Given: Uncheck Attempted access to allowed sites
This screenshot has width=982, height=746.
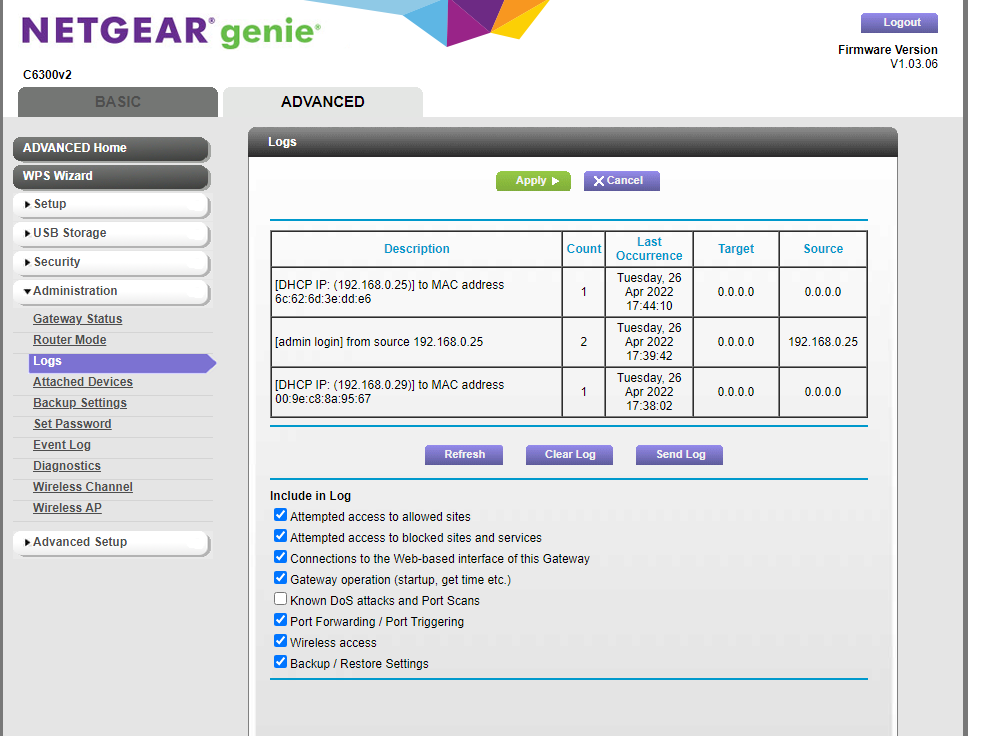Looking at the screenshot, I should coord(280,514).
